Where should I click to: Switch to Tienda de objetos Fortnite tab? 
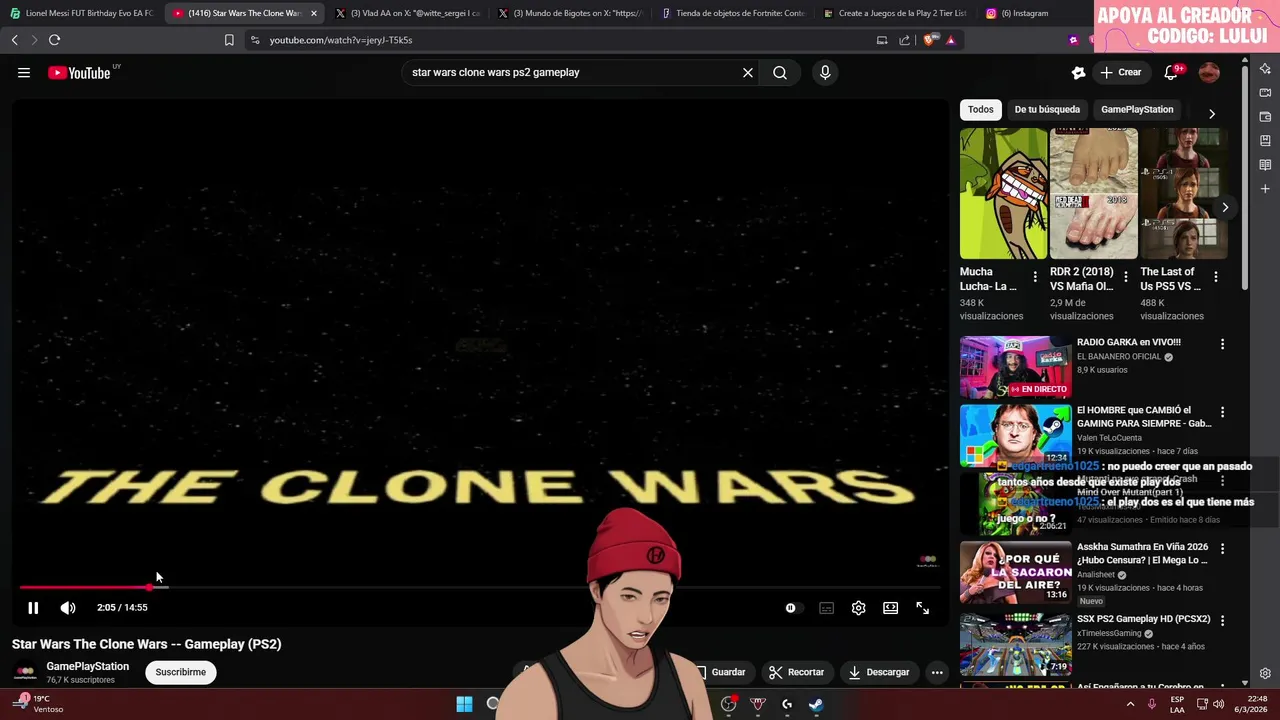coord(732,13)
